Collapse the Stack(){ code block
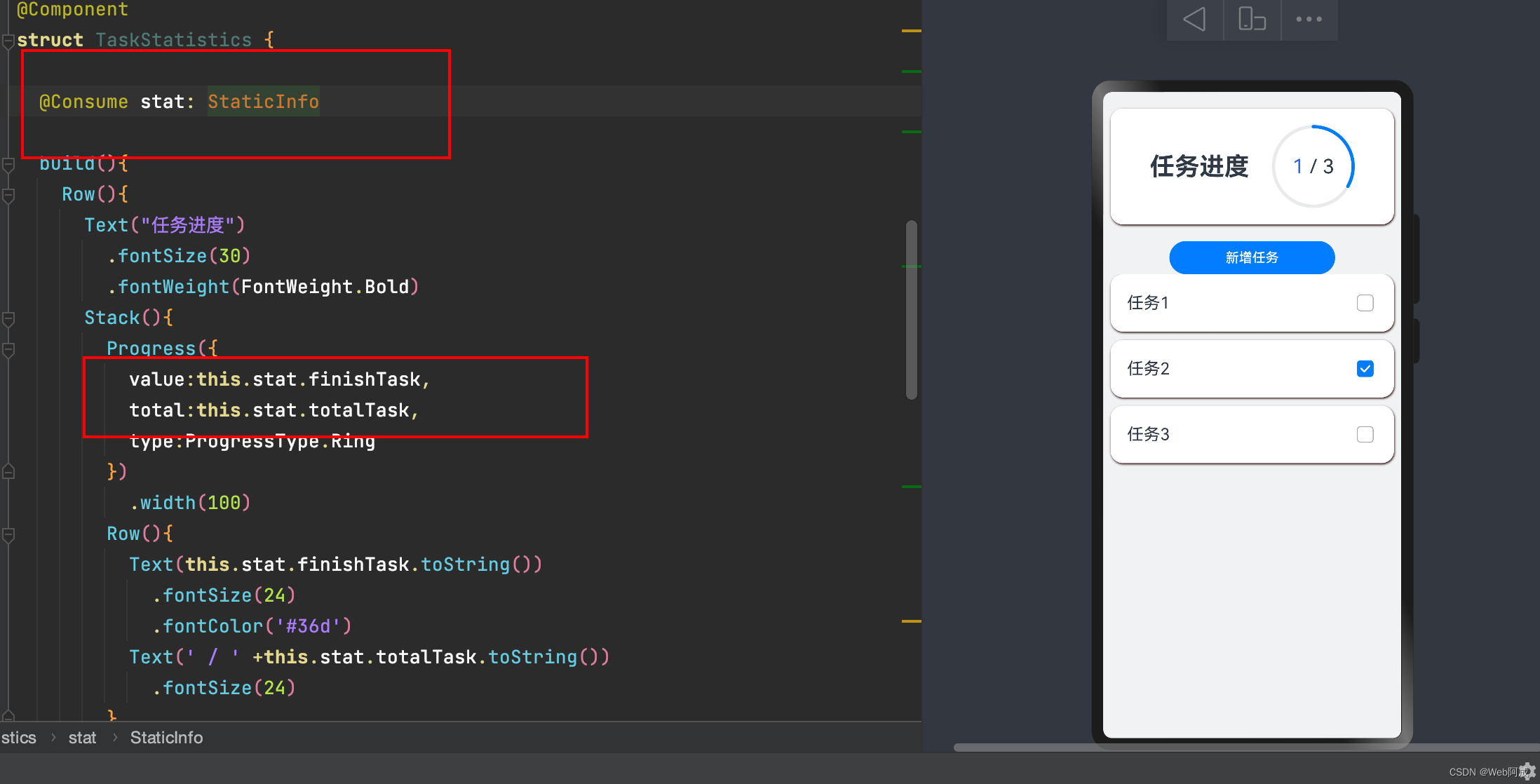Viewport: 1540px width, 784px height. tap(8, 319)
